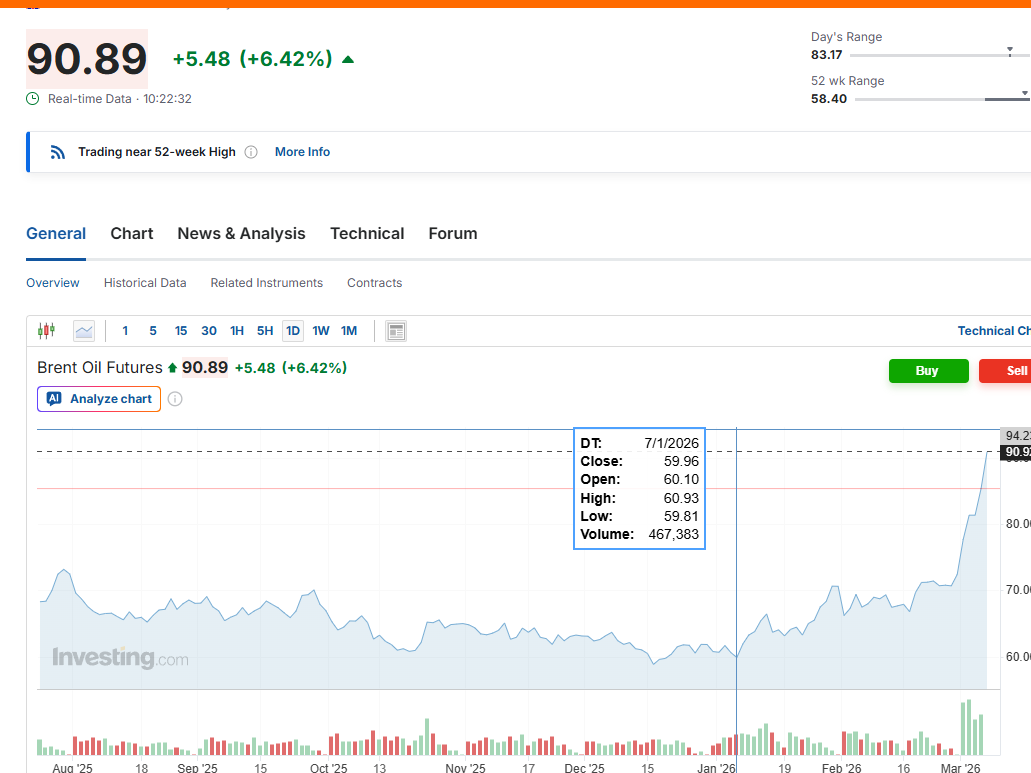
Task: Set chart interval to 1W
Action: 321,331
